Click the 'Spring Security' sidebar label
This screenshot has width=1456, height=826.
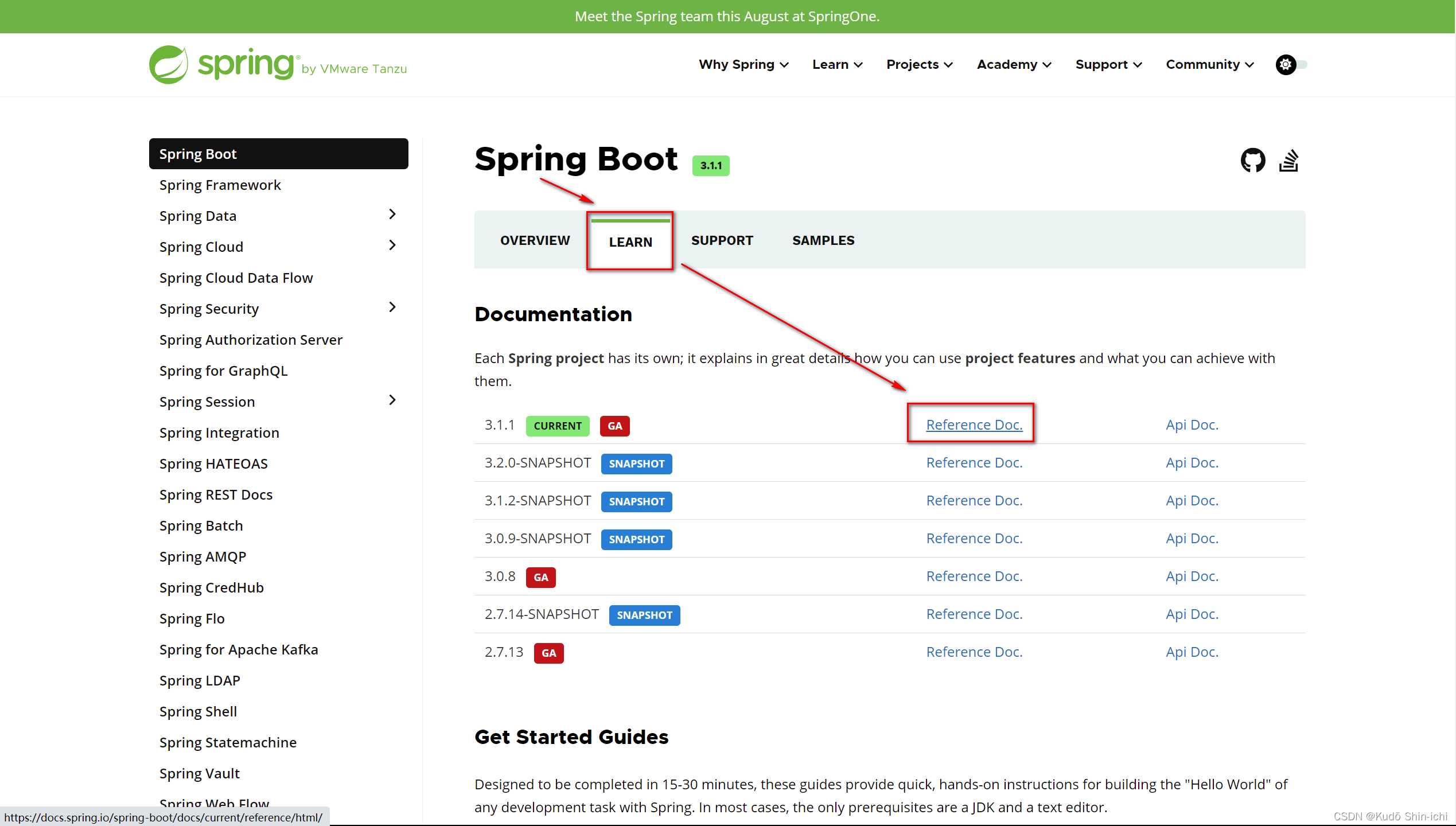coord(209,309)
